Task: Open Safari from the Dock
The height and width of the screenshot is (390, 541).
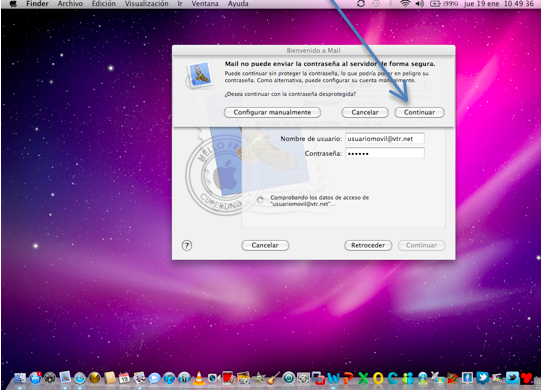Action: coord(80,378)
